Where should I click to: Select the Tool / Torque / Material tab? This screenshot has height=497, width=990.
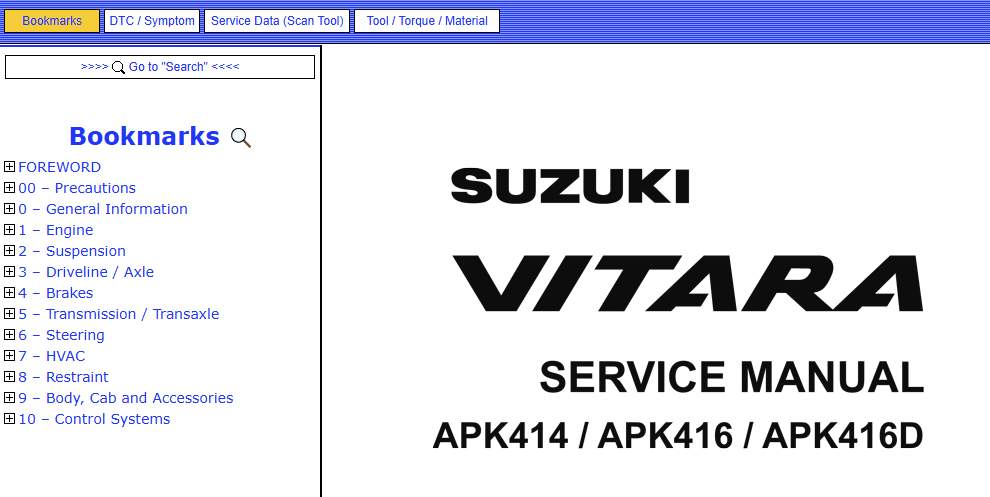pos(427,21)
